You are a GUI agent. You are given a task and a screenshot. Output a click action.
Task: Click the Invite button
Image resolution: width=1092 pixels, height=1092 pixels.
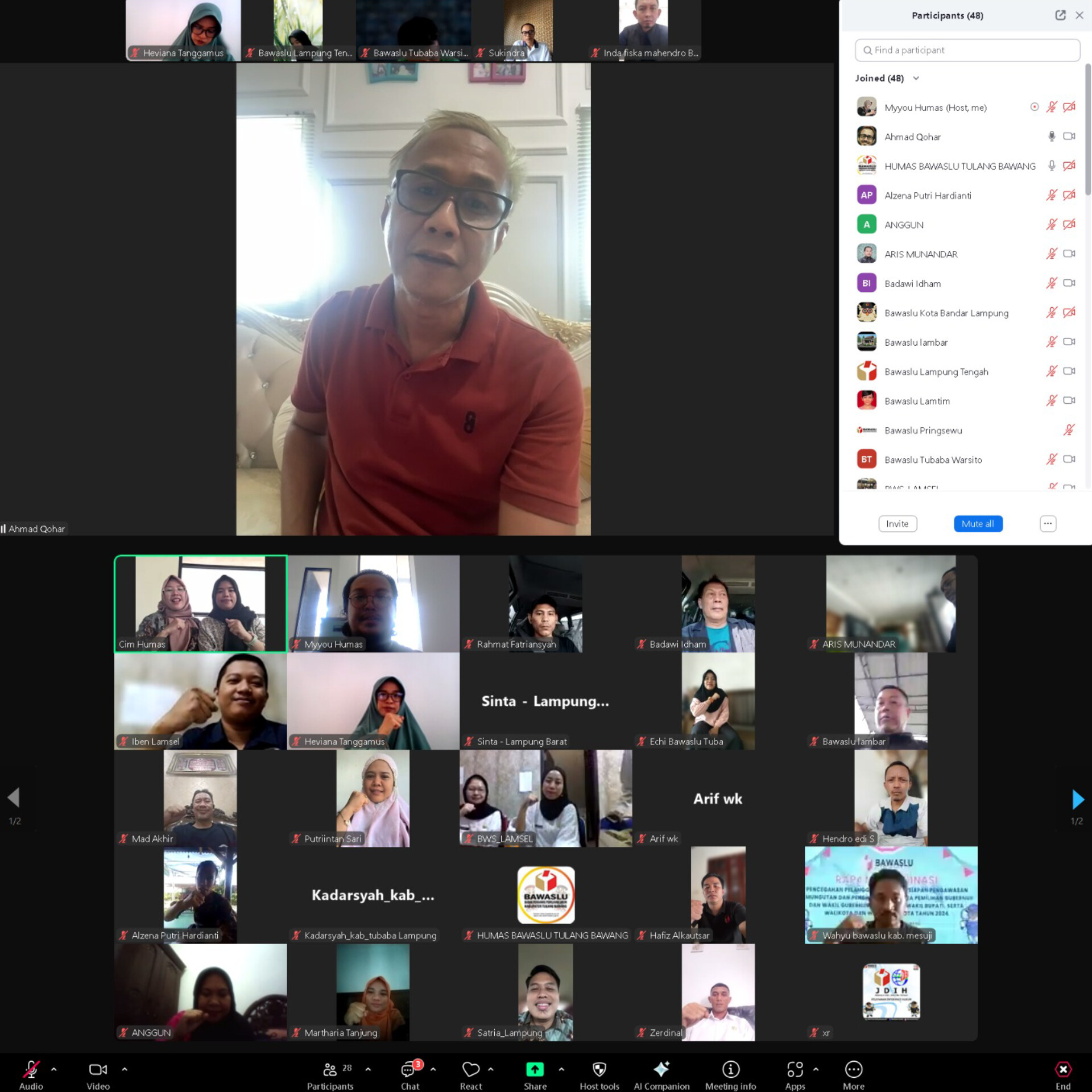click(x=897, y=524)
